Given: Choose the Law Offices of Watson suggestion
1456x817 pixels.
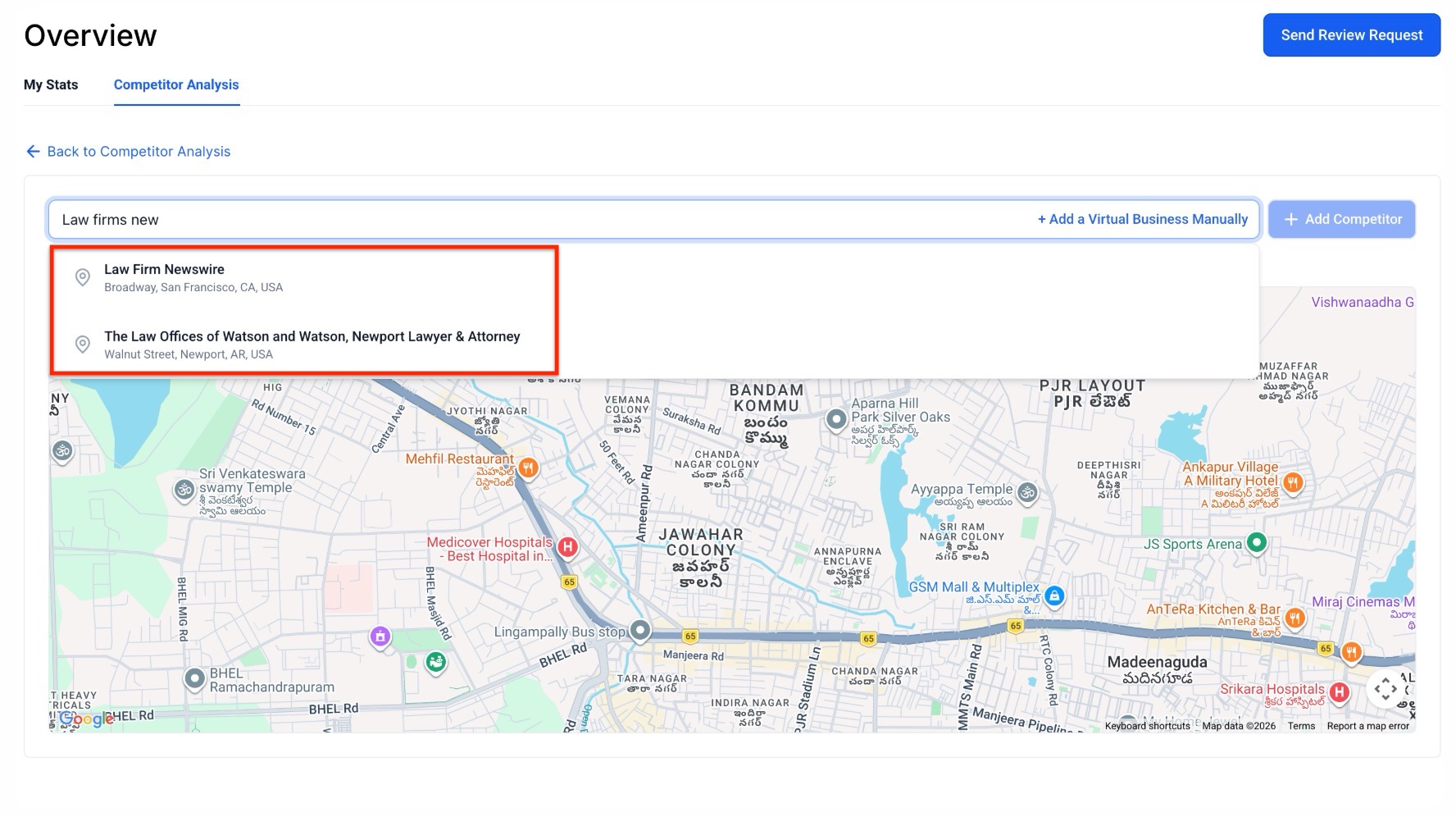Looking at the screenshot, I should [x=312, y=345].
